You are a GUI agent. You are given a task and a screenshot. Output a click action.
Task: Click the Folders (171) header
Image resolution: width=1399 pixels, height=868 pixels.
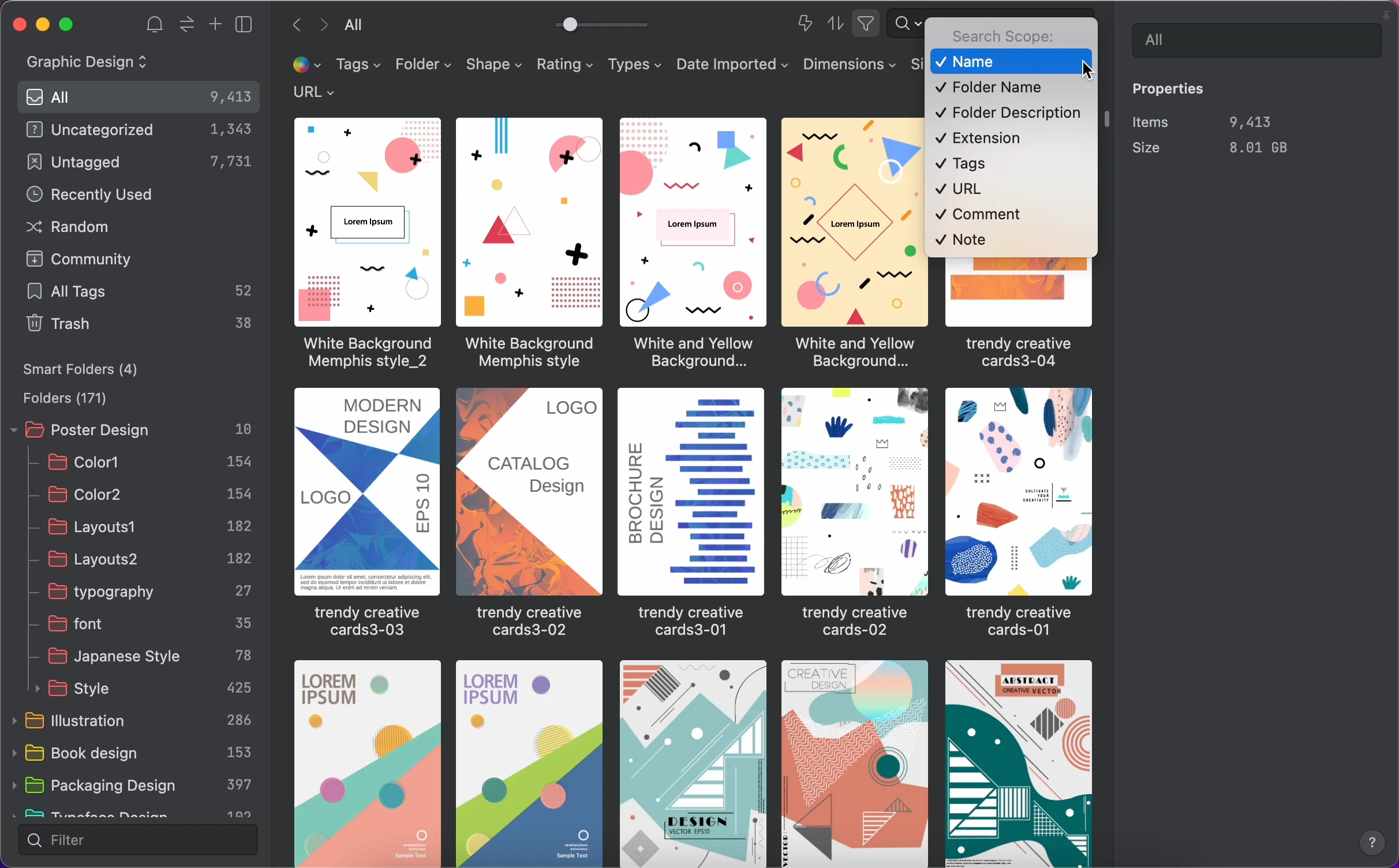pyautogui.click(x=65, y=398)
